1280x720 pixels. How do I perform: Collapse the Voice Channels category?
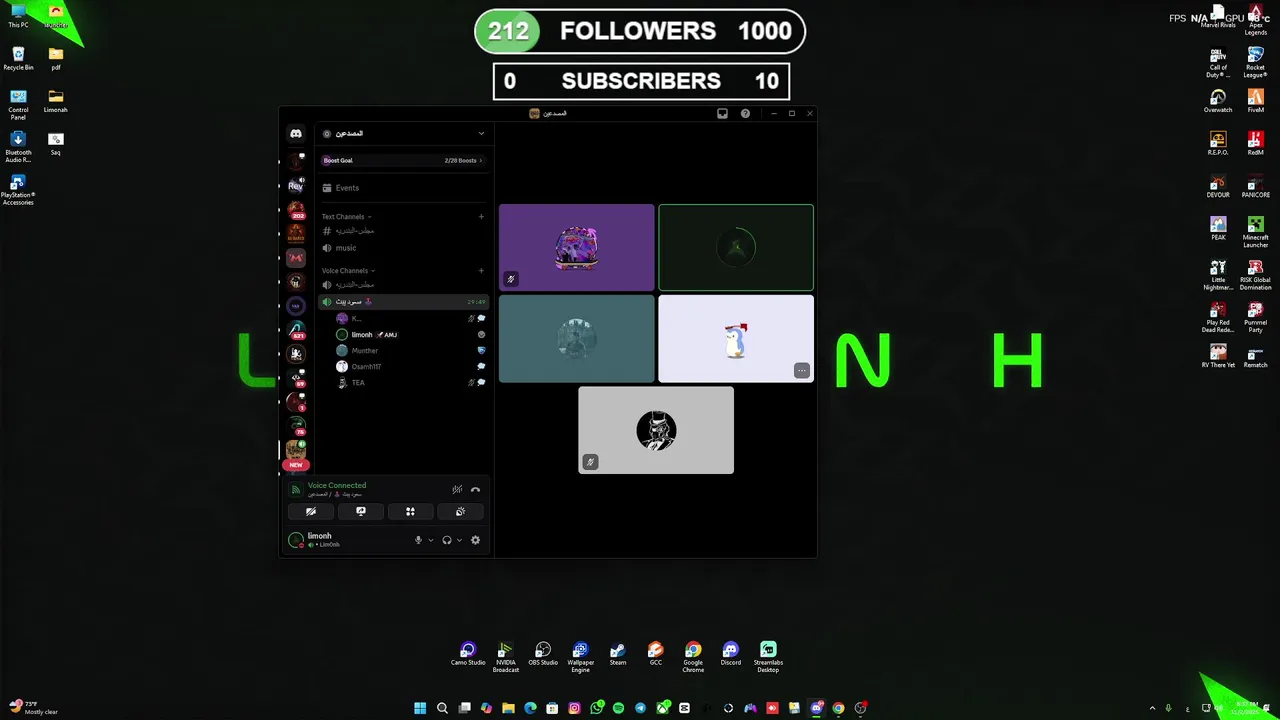(348, 270)
